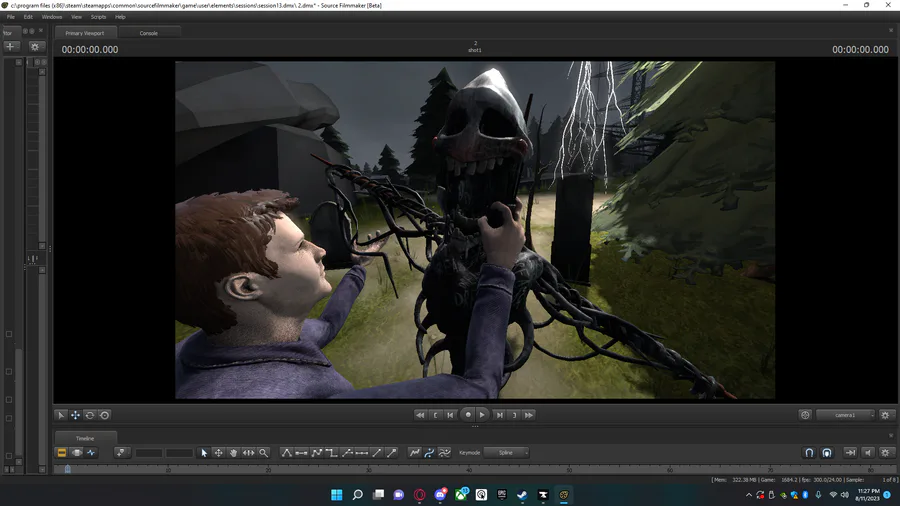Switch to graph editor mode icon
This screenshot has height=506, width=900.
(91, 453)
